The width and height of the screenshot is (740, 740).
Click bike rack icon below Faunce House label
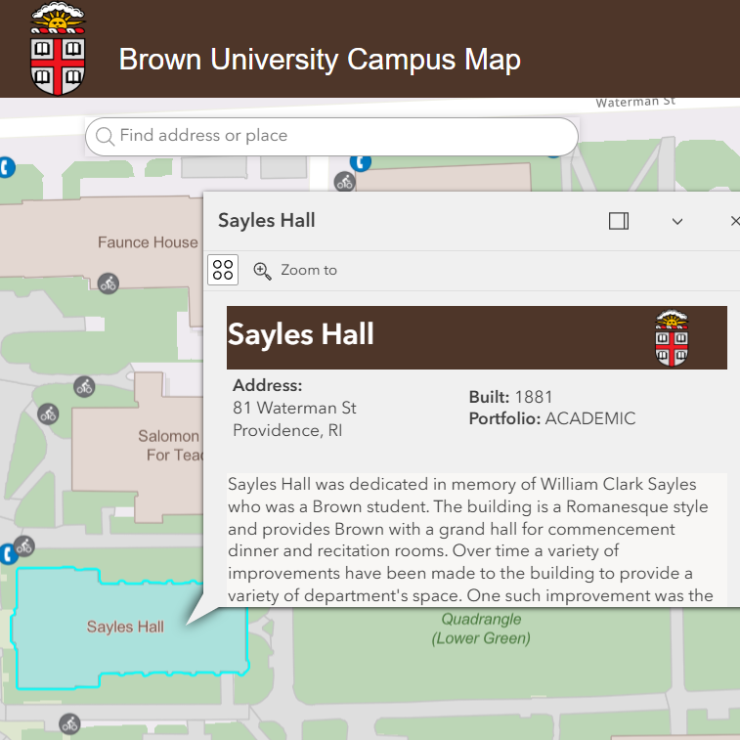click(108, 283)
